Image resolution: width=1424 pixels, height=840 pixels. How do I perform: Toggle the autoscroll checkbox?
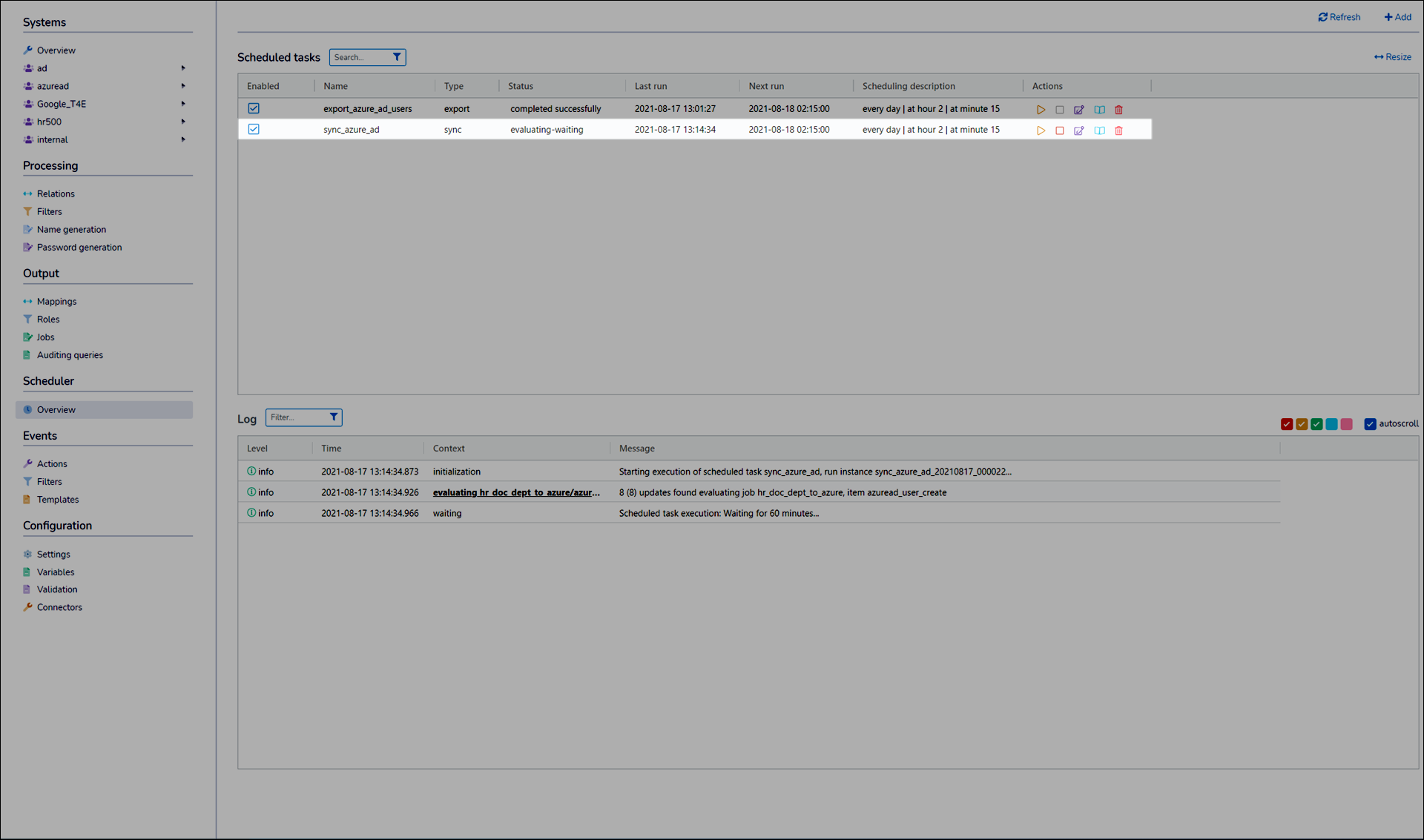pyautogui.click(x=1370, y=424)
